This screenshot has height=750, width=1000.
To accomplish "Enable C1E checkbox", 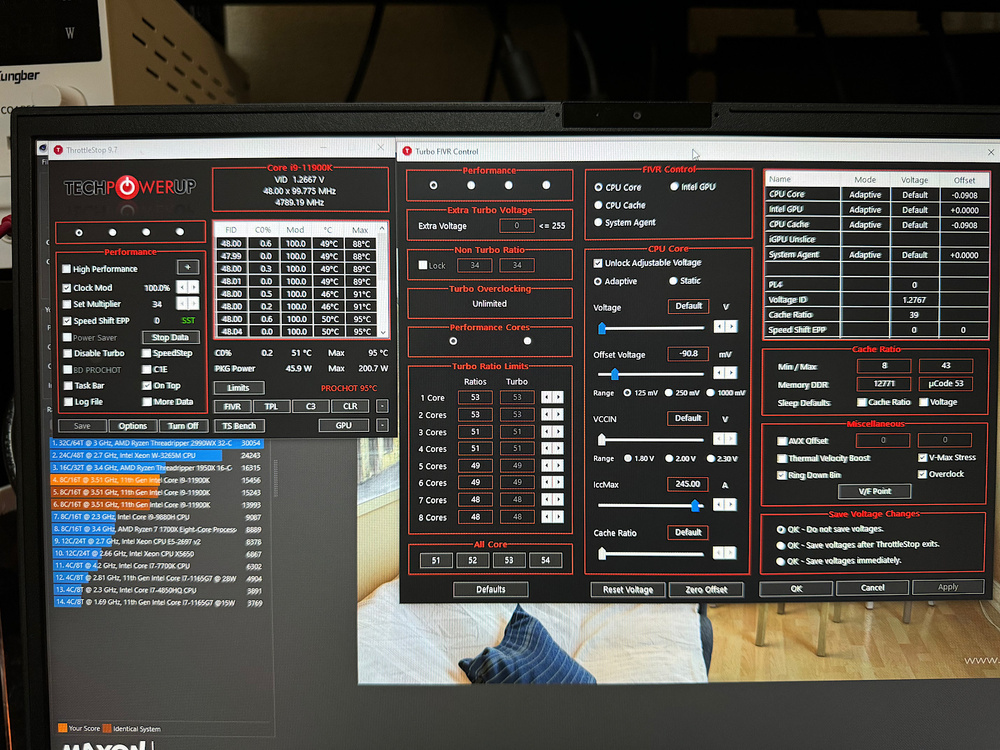I will 146,369.
